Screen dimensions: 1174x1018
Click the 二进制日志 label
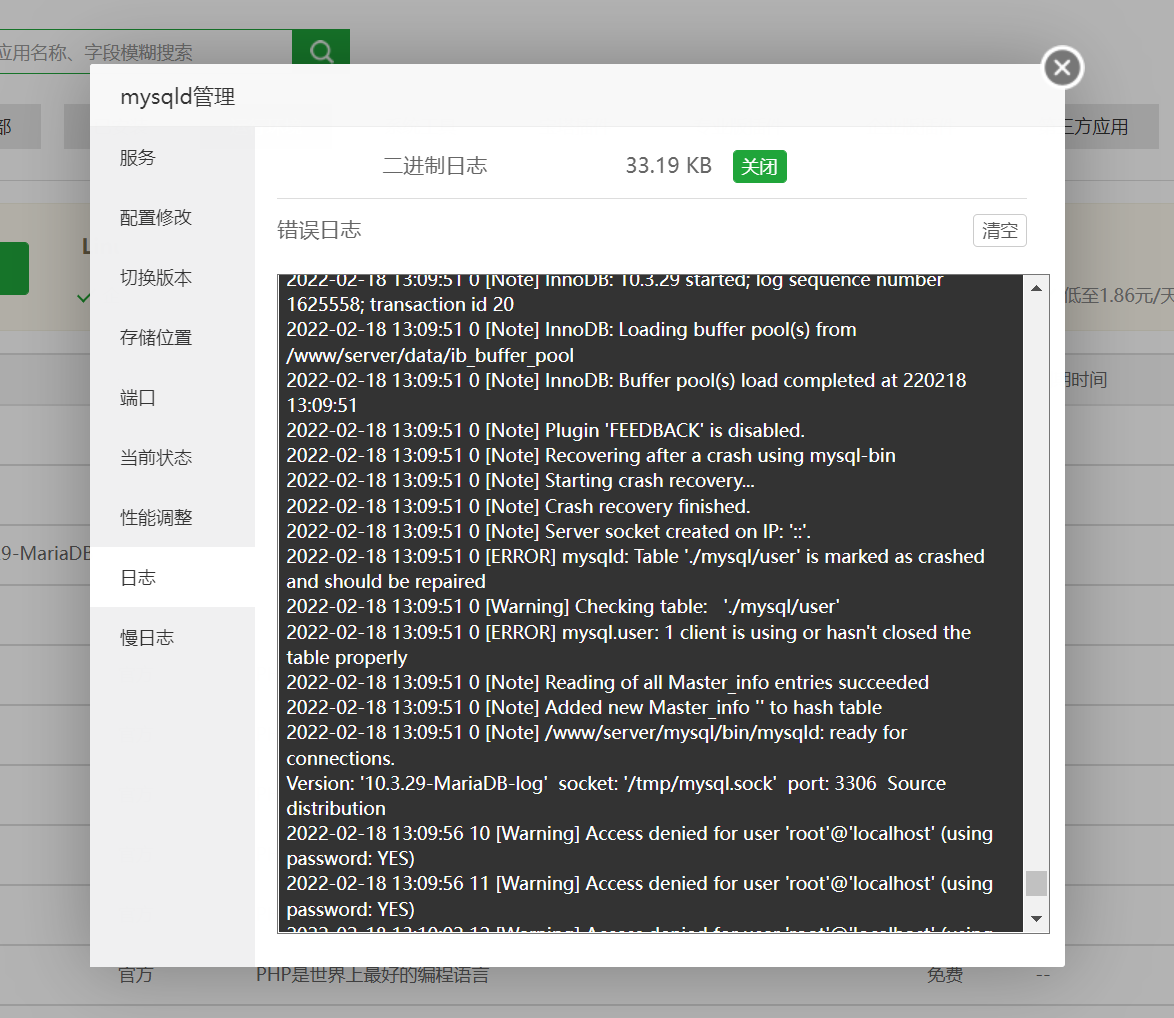click(435, 165)
